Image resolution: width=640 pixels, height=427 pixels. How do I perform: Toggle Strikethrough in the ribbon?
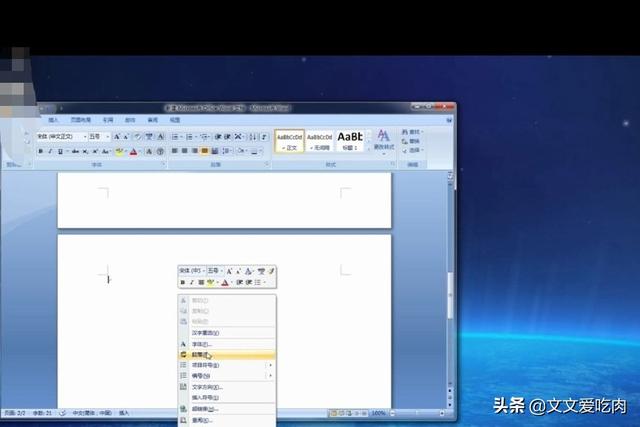coord(75,151)
